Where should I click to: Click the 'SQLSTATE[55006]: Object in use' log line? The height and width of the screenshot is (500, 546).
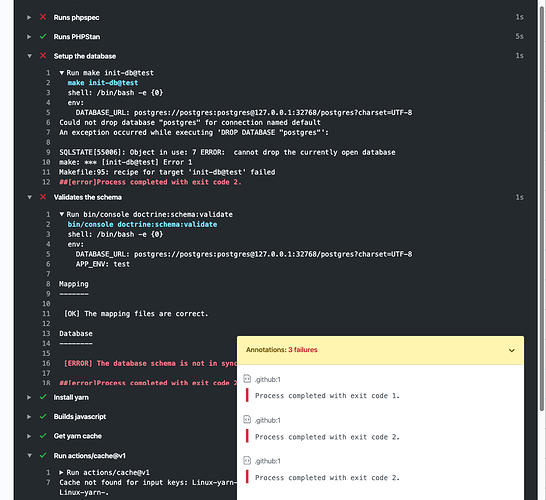pyautogui.click(x=227, y=152)
